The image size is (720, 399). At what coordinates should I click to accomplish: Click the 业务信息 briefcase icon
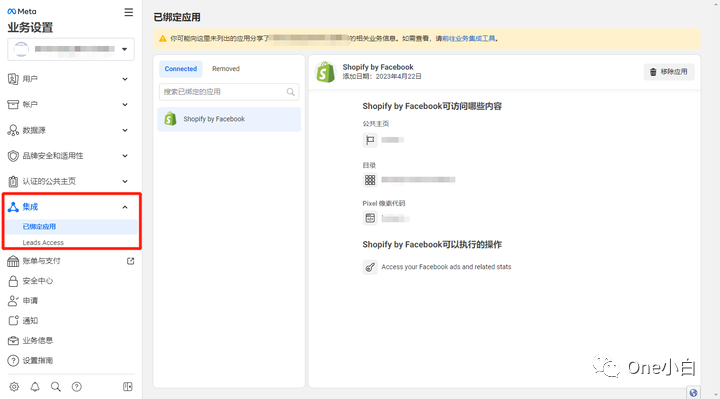(13, 341)
